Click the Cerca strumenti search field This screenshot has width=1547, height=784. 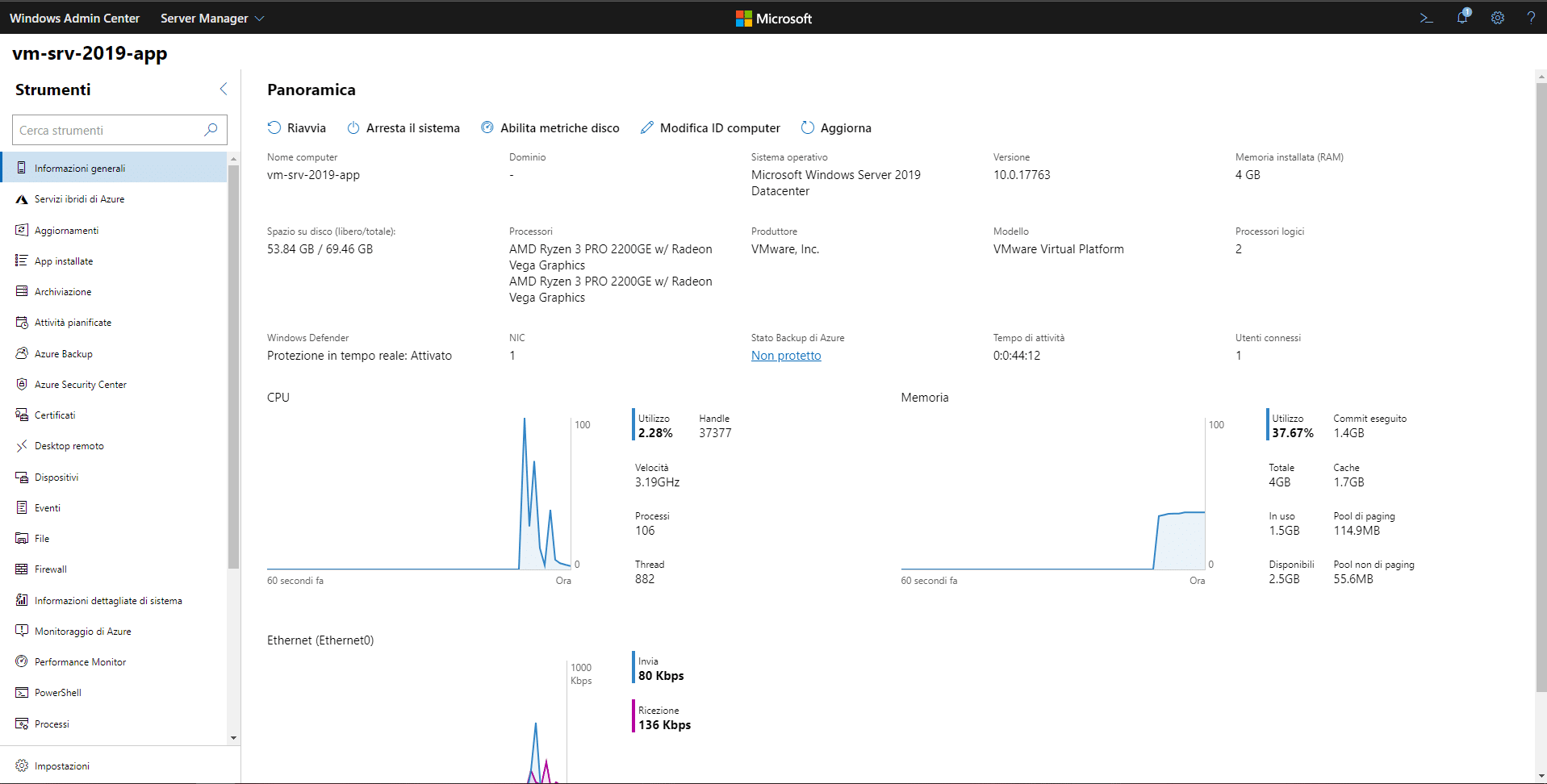point(119,130)
